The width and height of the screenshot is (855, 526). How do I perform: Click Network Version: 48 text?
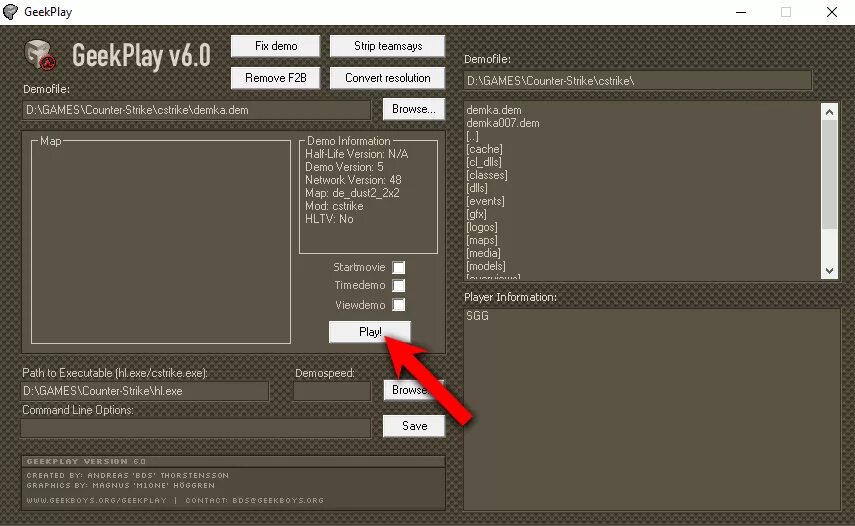[353, 180]
